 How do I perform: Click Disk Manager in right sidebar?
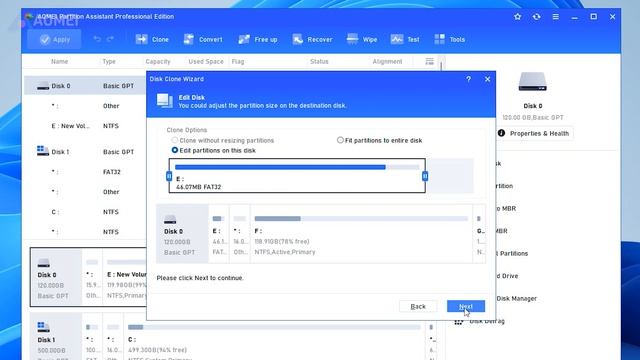click(x=516, y=299)
